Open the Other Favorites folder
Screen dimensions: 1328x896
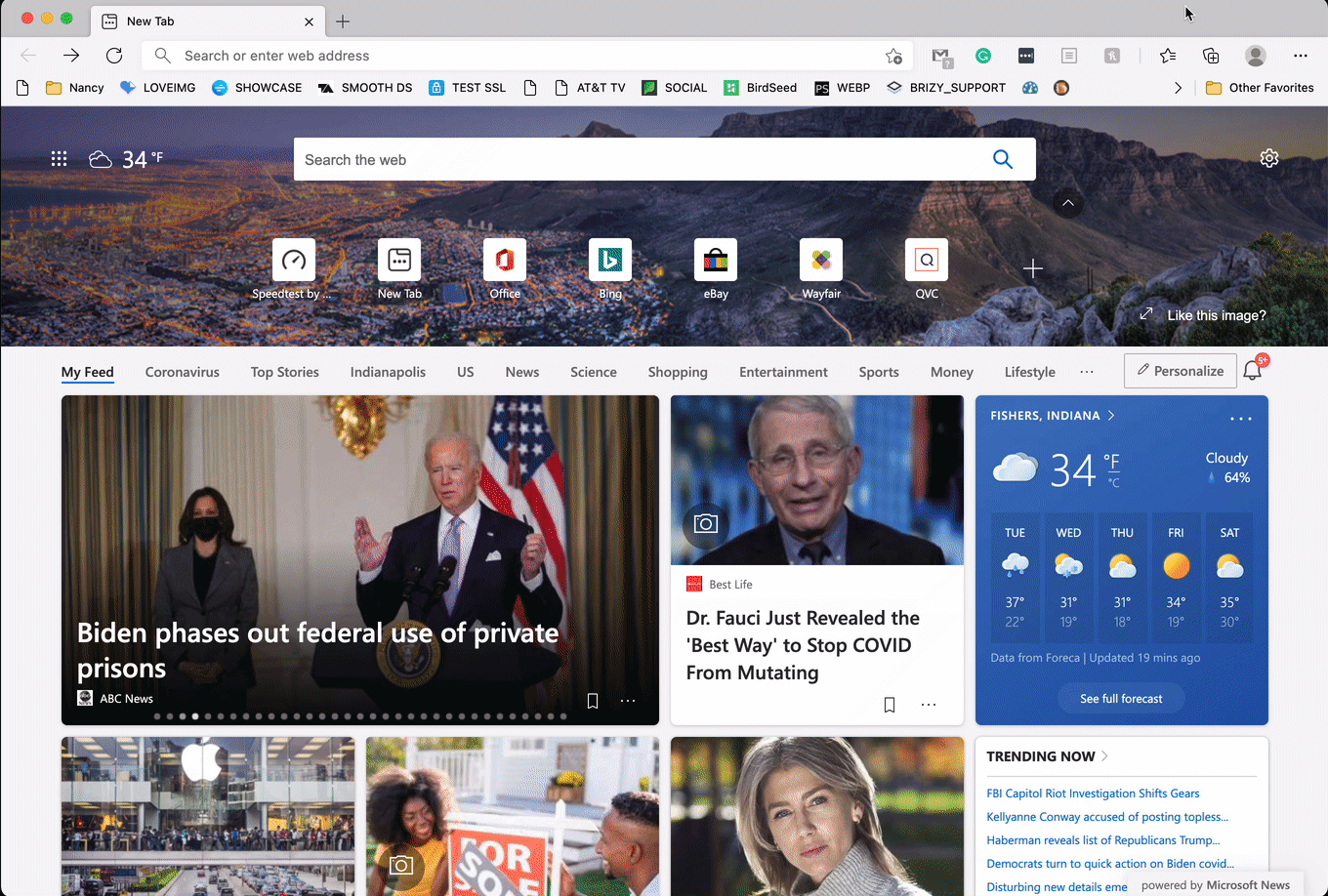tap(1260, 88)
